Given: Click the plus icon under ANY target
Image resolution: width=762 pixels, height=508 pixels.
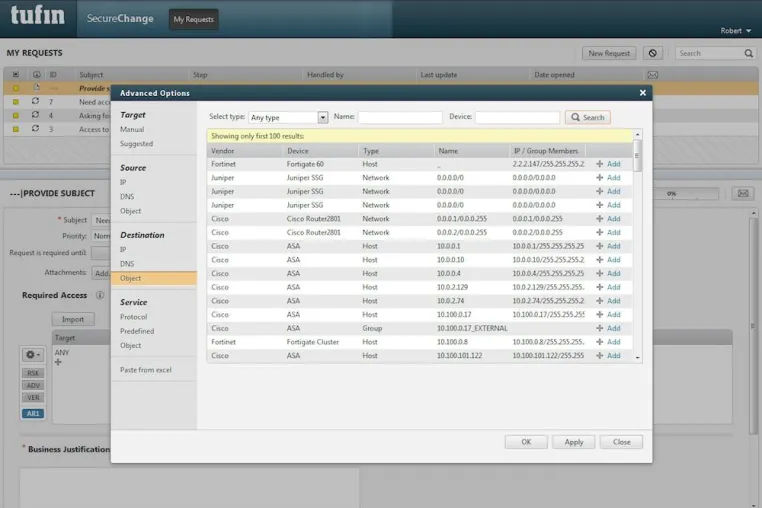Looking at the screenshot, I should point(58,362).
